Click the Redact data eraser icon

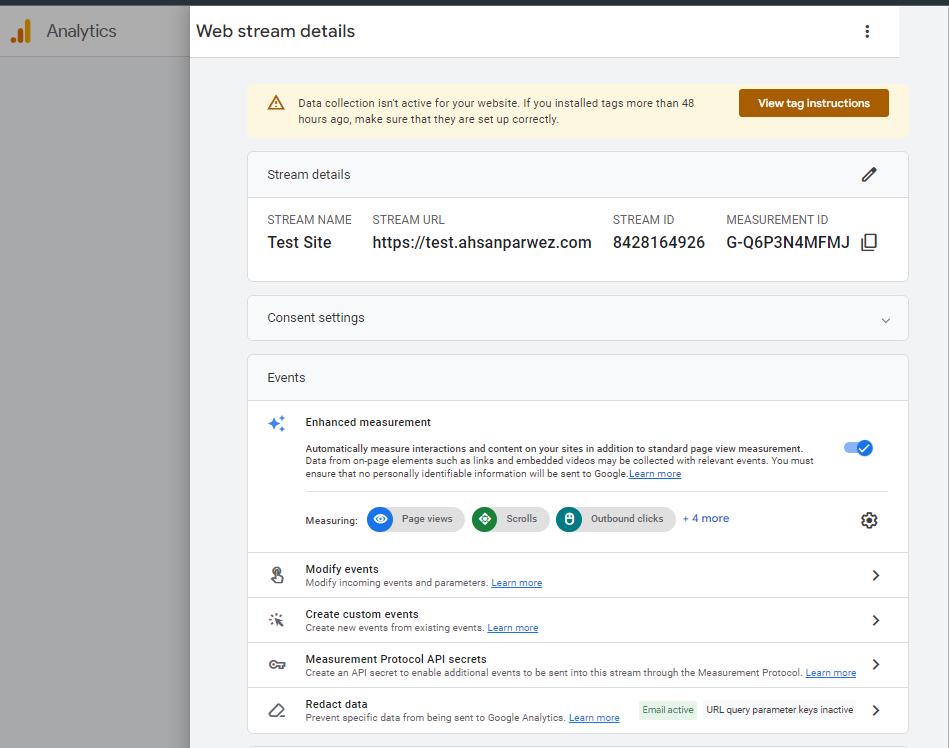tap(277, 710)
